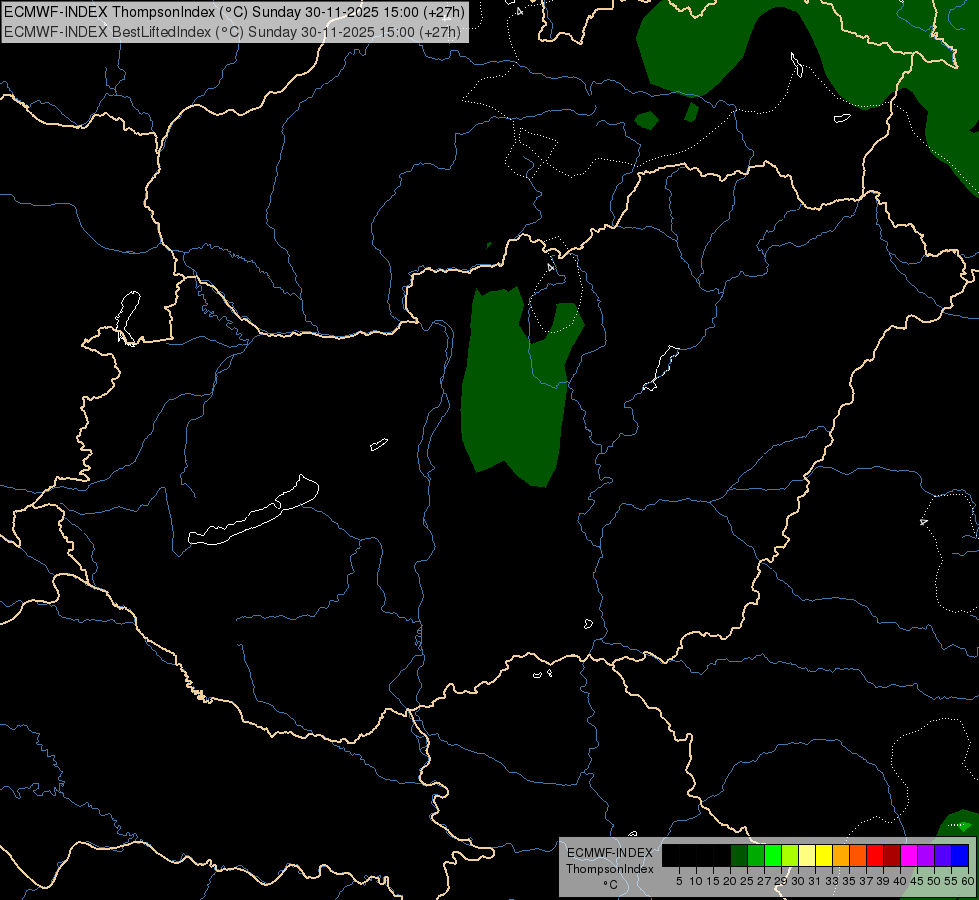Click the yellow 31–33 legend swatch
Image resolution: width=979 pixels, height=900 pixels.
pos(824,855)
